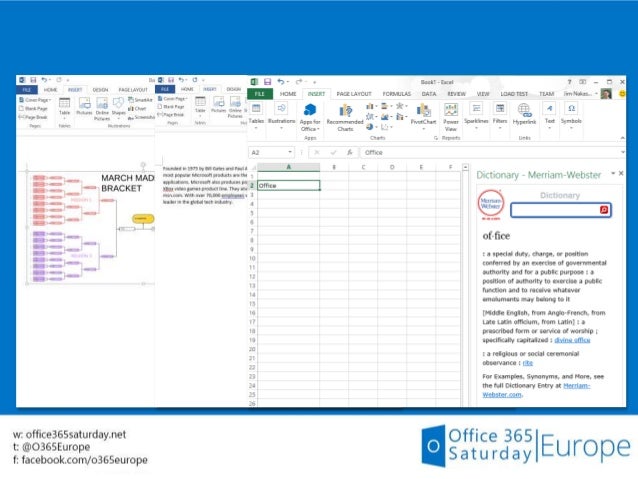Open the Charts group dialog launcher
This screenshot has width=638, height=479.
click(436, 138)
